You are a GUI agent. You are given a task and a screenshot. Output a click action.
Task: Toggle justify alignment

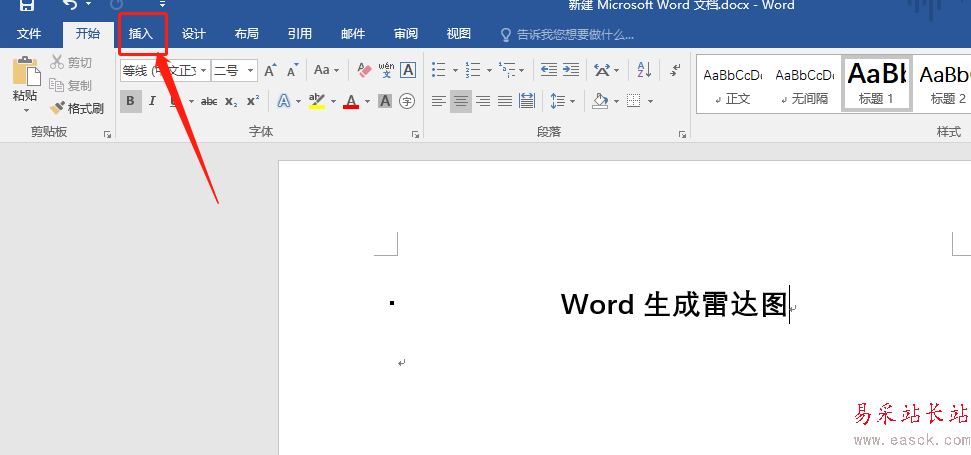505,100
